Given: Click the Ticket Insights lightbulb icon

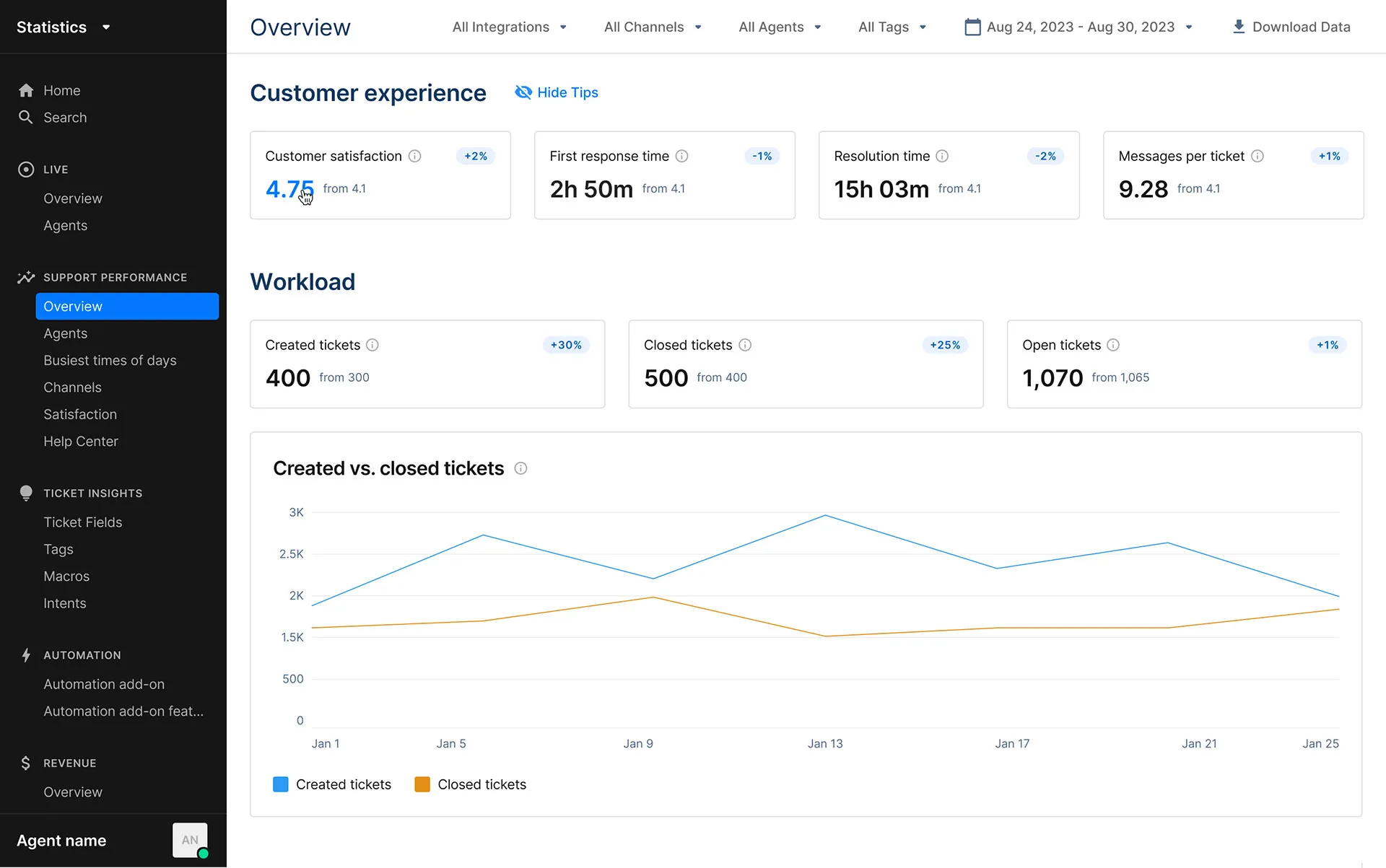Looking at the screenshot, I should (26, 493).
